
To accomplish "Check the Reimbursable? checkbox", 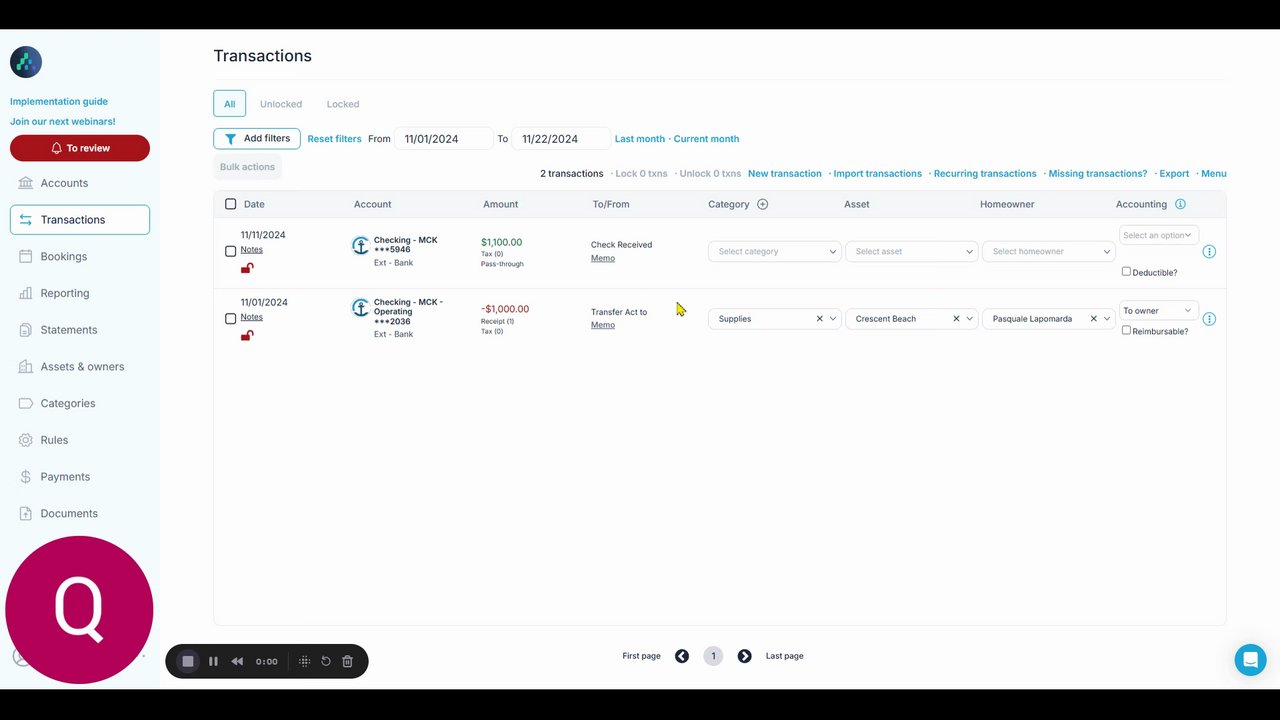I will (x=1126, y=330).
